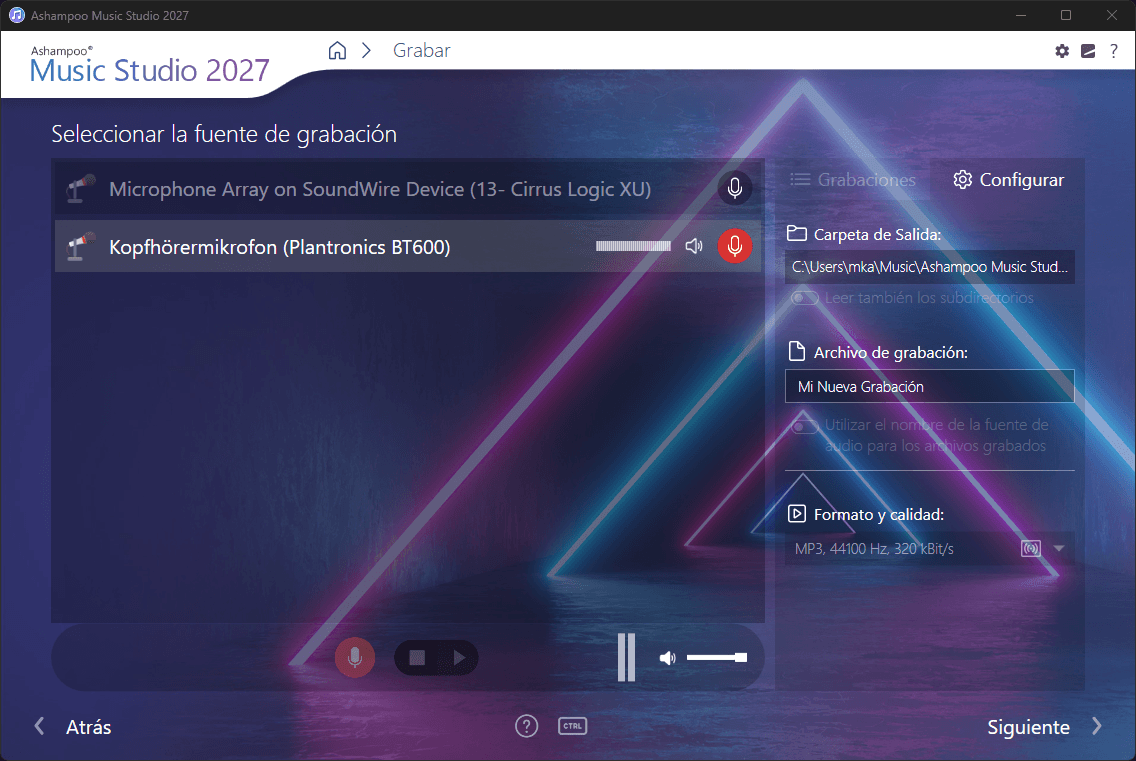Go to the home screen icon
1136x761 pixels.
point(337,51)
